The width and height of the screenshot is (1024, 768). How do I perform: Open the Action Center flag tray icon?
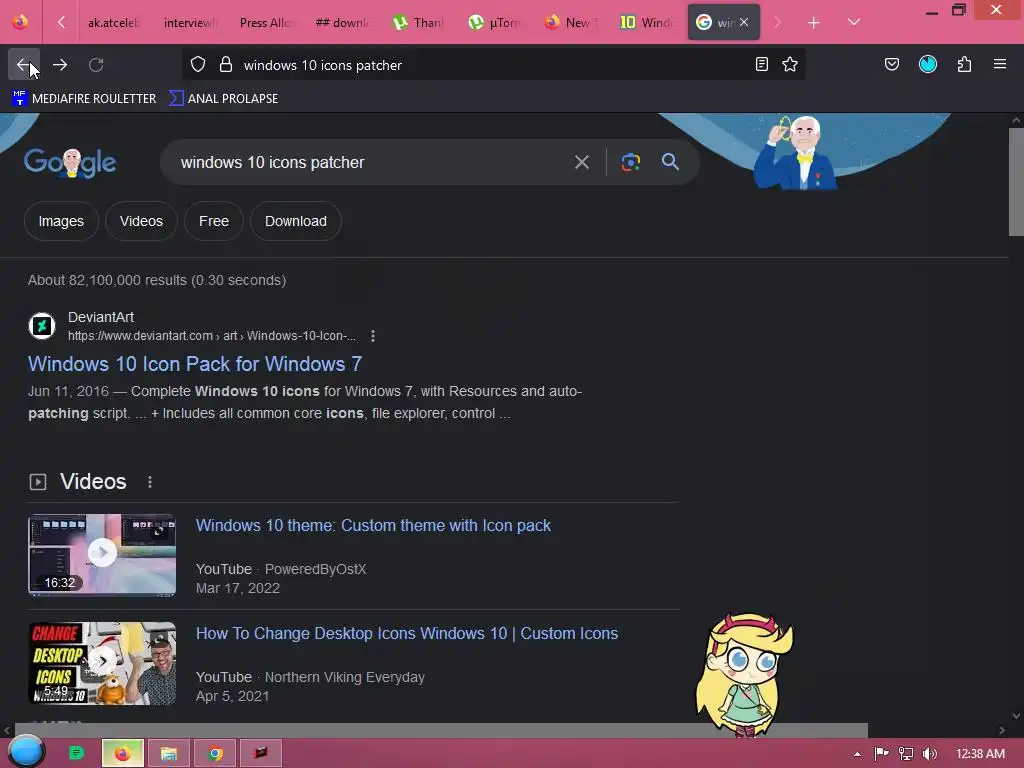[881, 754]
